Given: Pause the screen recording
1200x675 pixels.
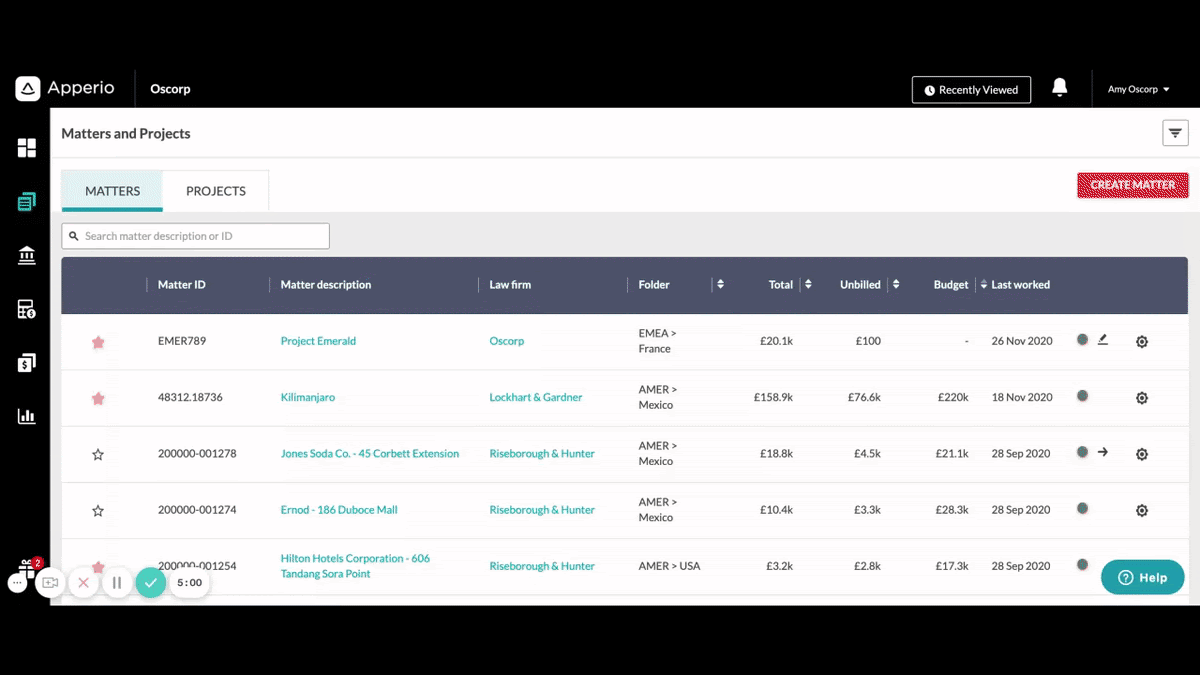Looking at the screenshot, I should (x=117, y=582).
